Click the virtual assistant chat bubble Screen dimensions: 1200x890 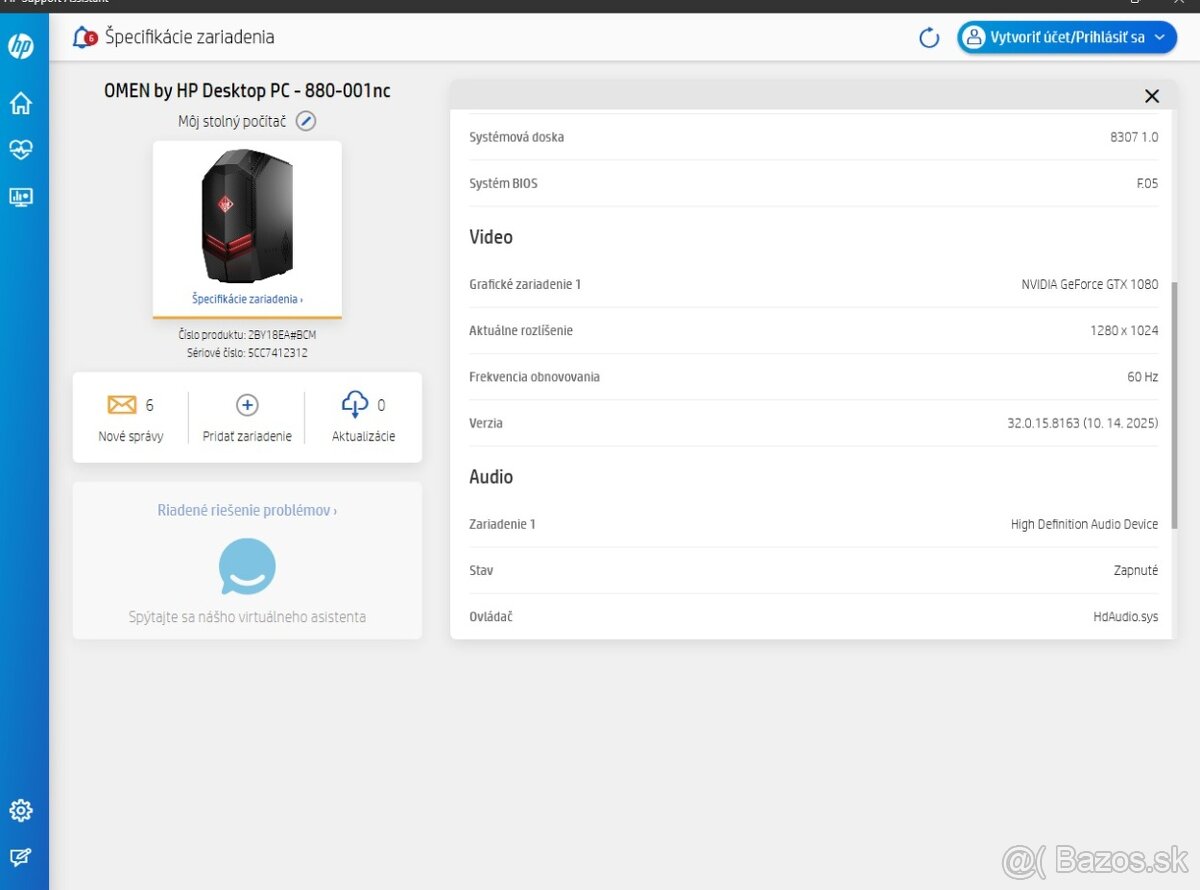247,567
